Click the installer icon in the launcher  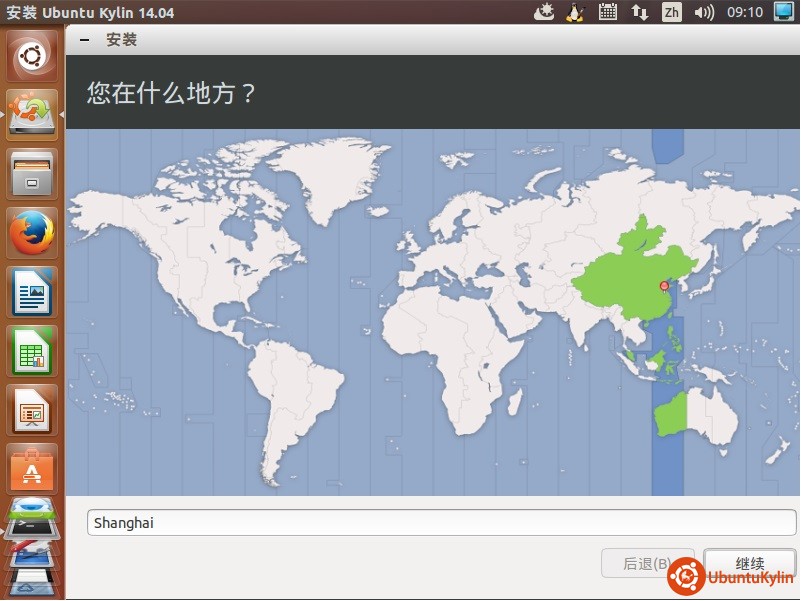pos(32,115)
